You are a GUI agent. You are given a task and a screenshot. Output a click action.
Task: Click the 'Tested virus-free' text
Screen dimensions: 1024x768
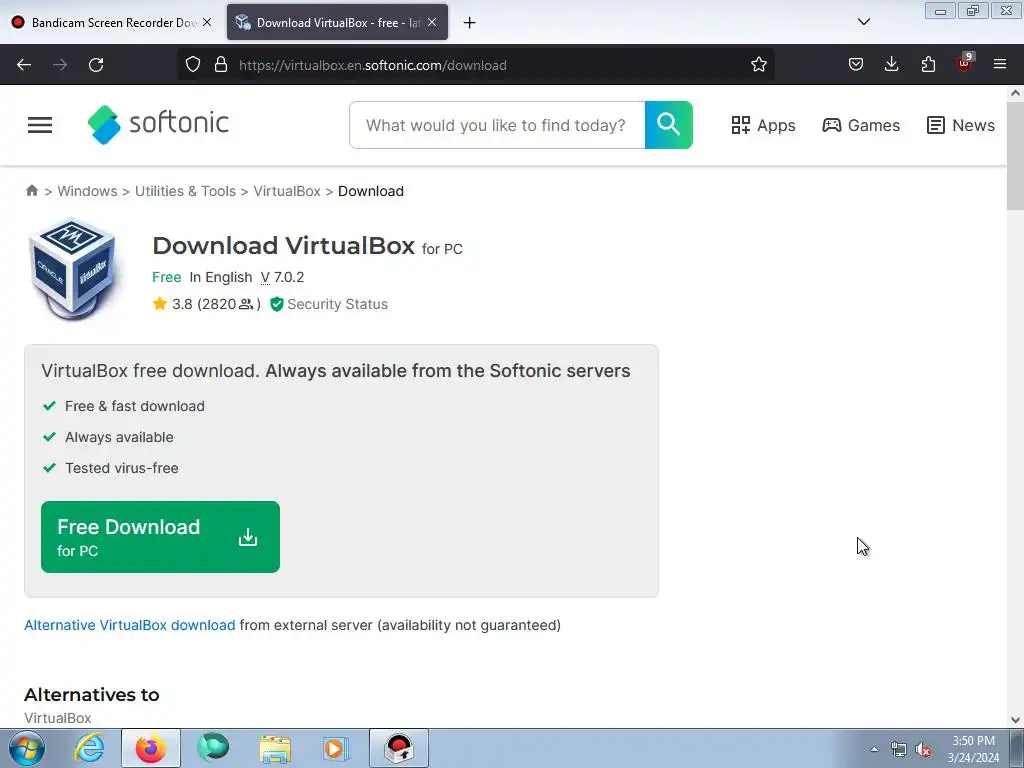coord(121,468)
